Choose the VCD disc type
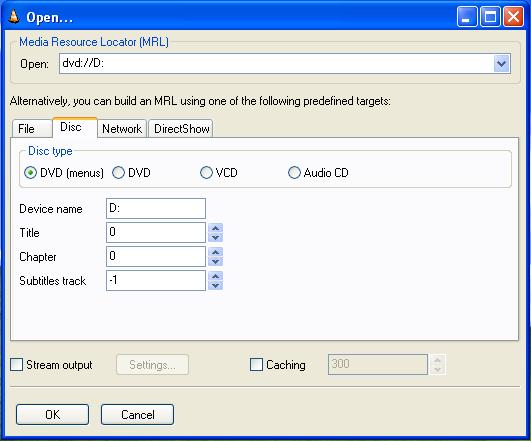This screenshot has height=441, width=531. click(x=206, y=173)
